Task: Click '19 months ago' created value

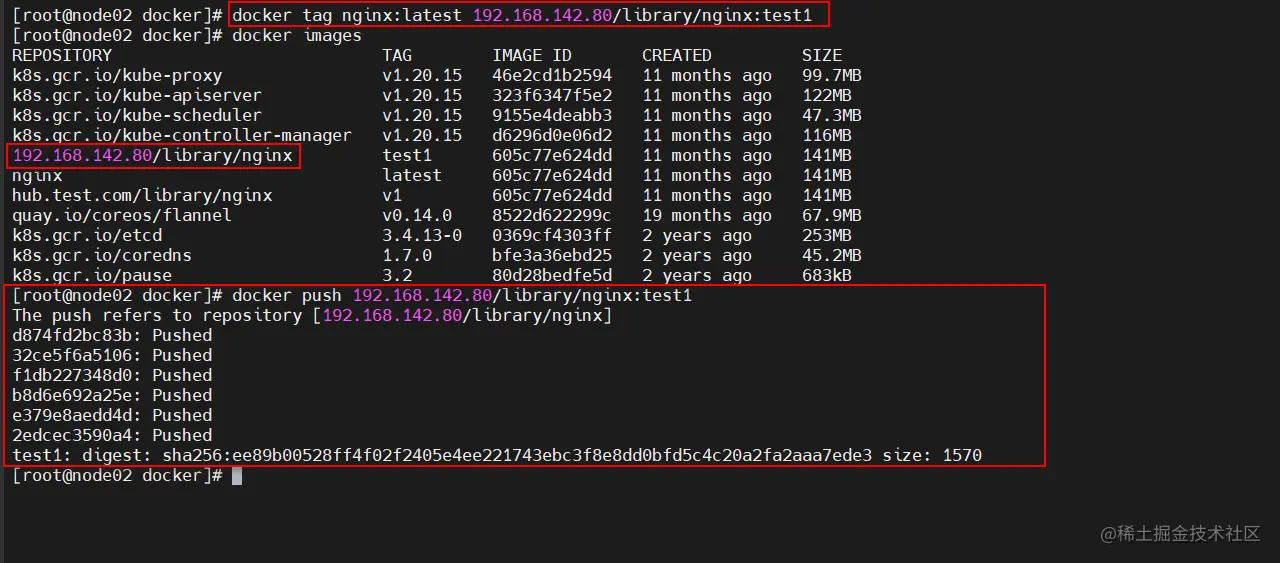Action: click(707, 215)
